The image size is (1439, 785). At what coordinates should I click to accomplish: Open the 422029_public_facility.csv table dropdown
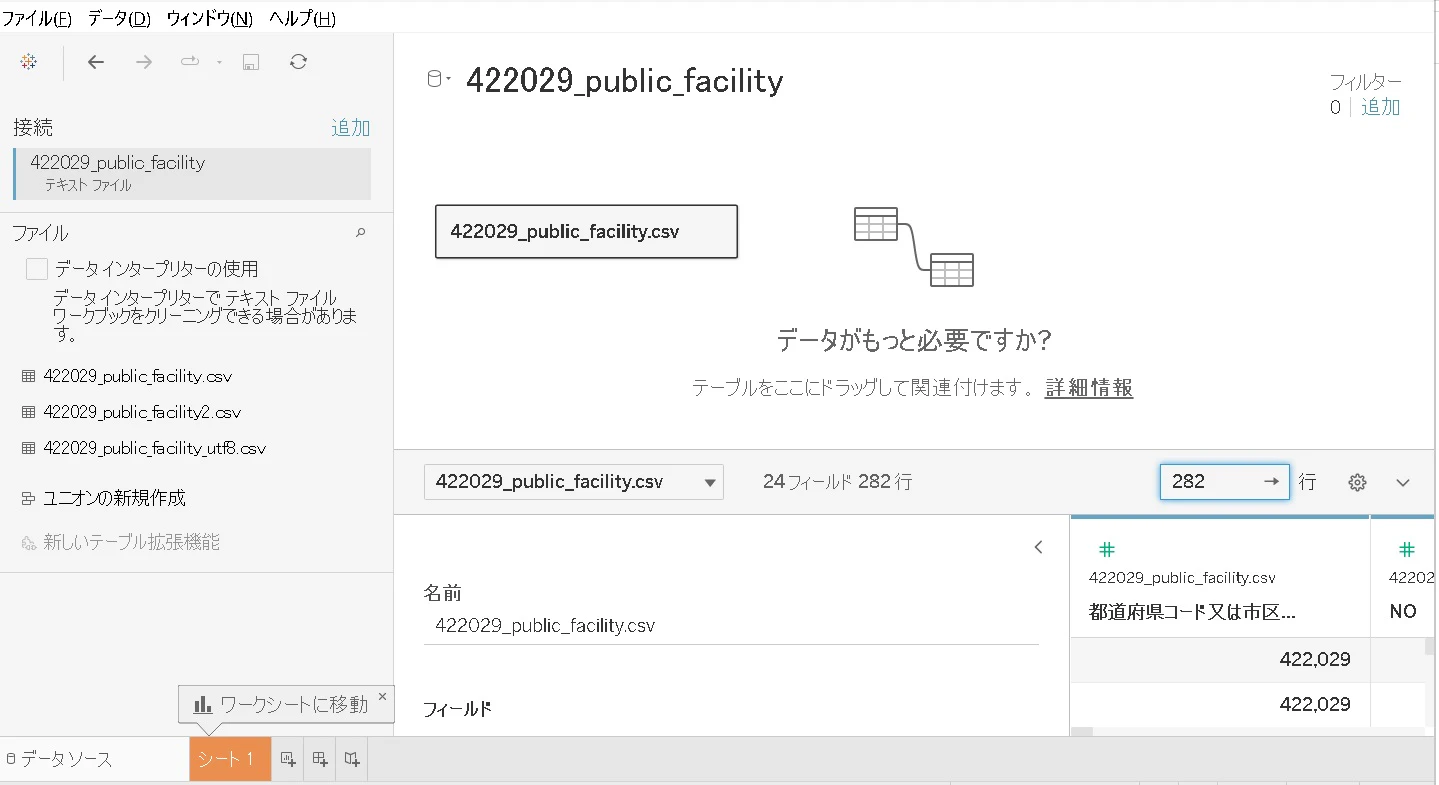pos(574,482)
